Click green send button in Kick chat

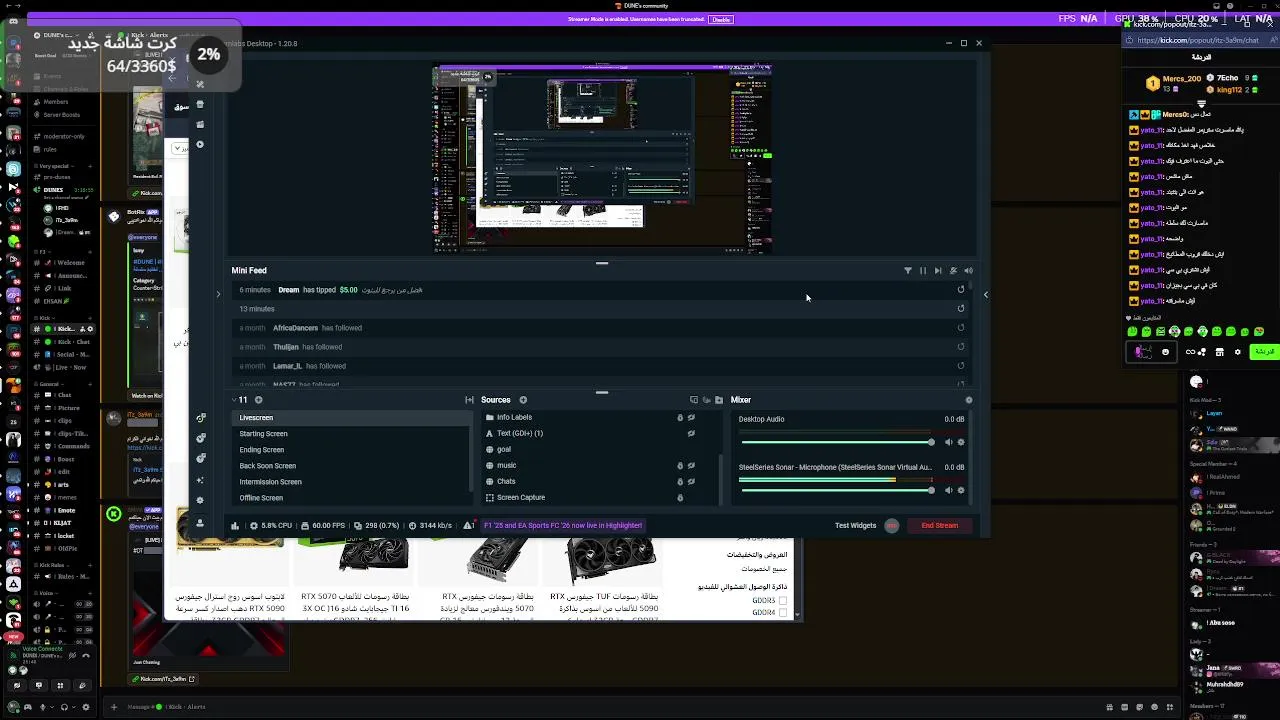pyautogui.click(x=1265, y=352)
